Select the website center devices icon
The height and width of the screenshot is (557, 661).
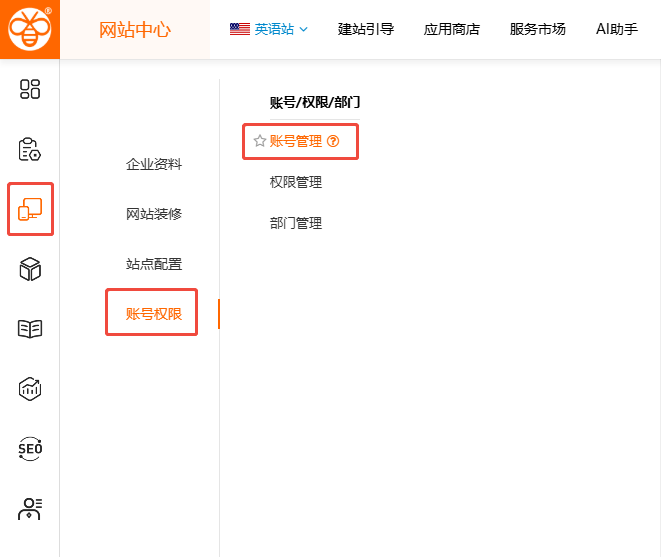tap(30, 209)
